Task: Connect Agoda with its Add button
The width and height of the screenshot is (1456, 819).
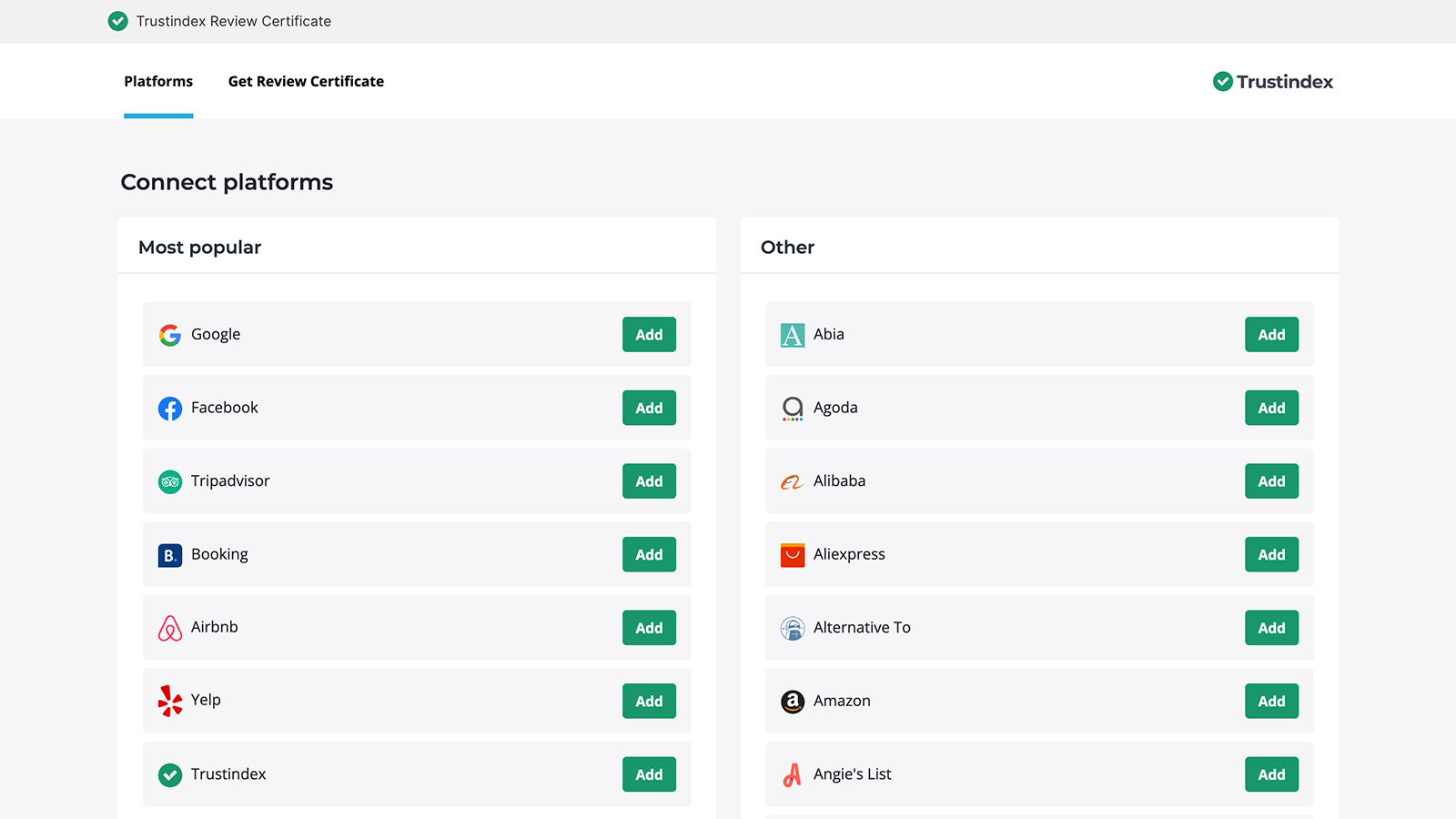Action: point(1271,409)
